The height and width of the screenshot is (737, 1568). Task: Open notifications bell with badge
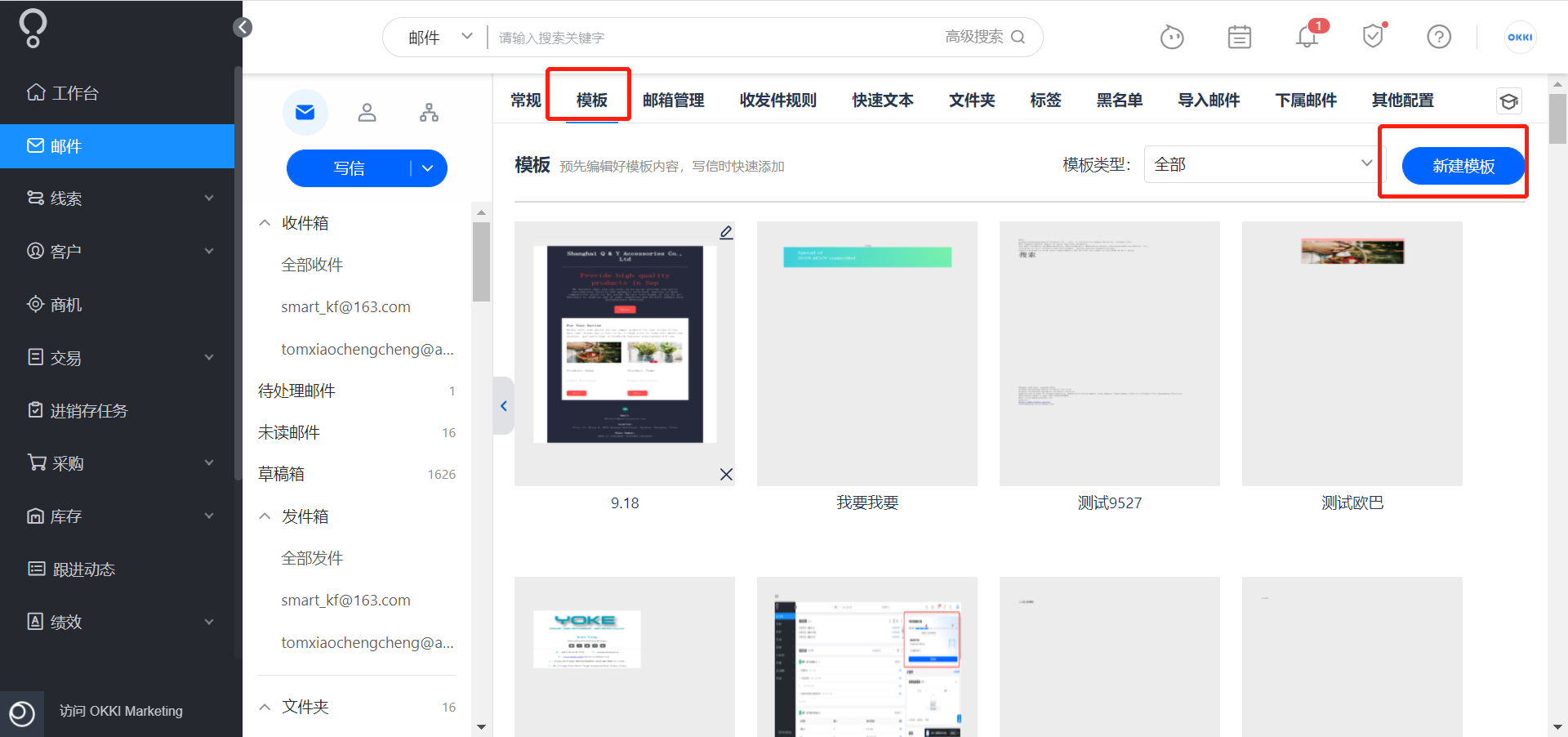(x=1308, y=36)
